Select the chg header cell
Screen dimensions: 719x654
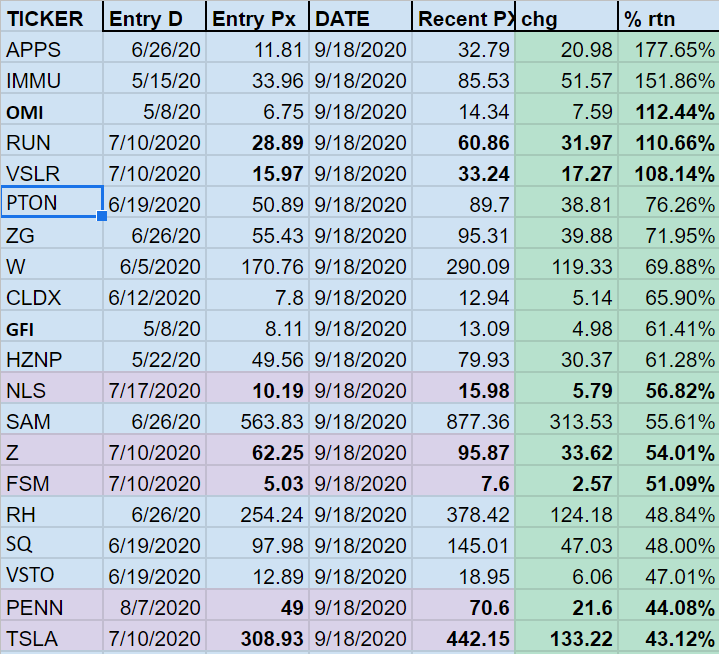[566, 17]
